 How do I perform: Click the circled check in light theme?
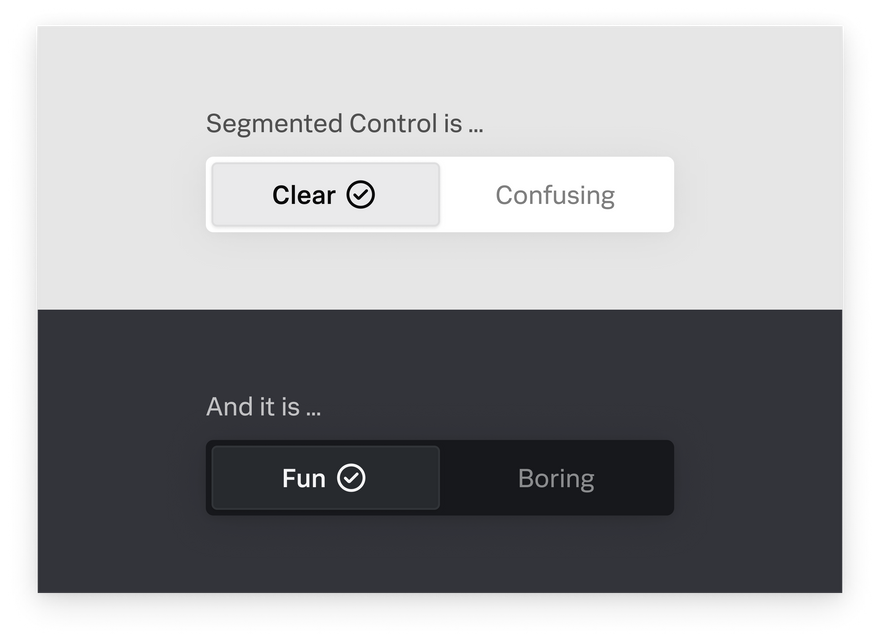(x=360, y=195)
